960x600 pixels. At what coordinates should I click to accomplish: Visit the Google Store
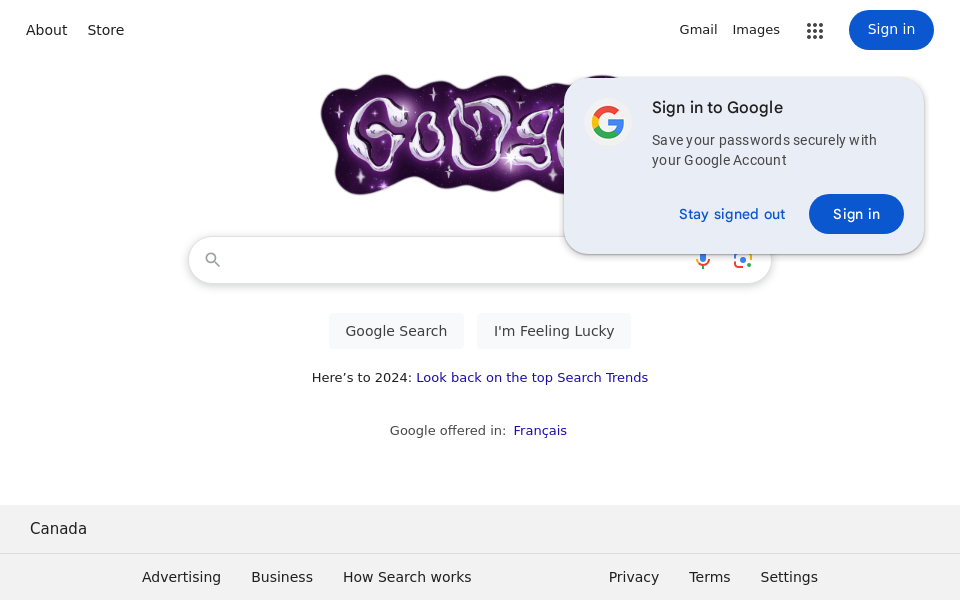tap(105, 30)
